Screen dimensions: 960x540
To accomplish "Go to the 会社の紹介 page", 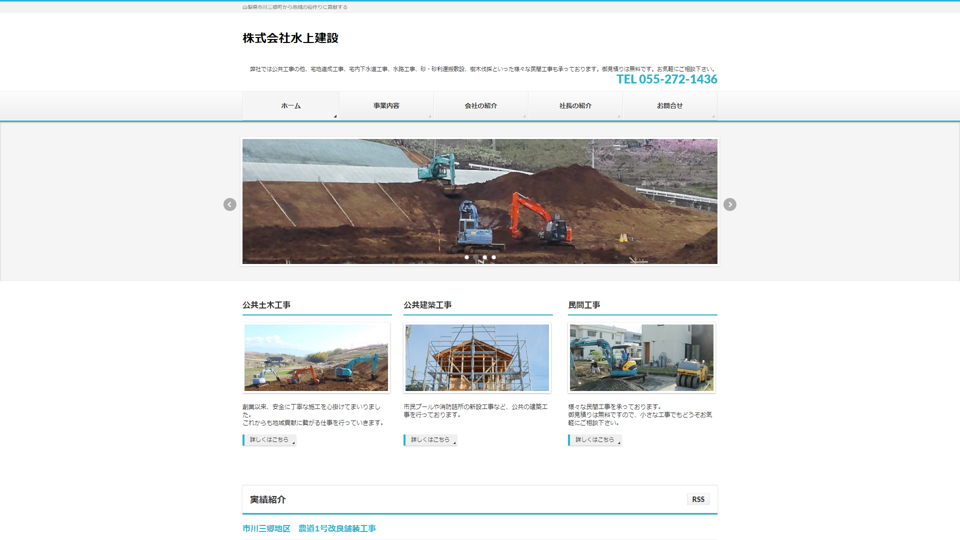I will pyautogui.click(x=480, y=106).
